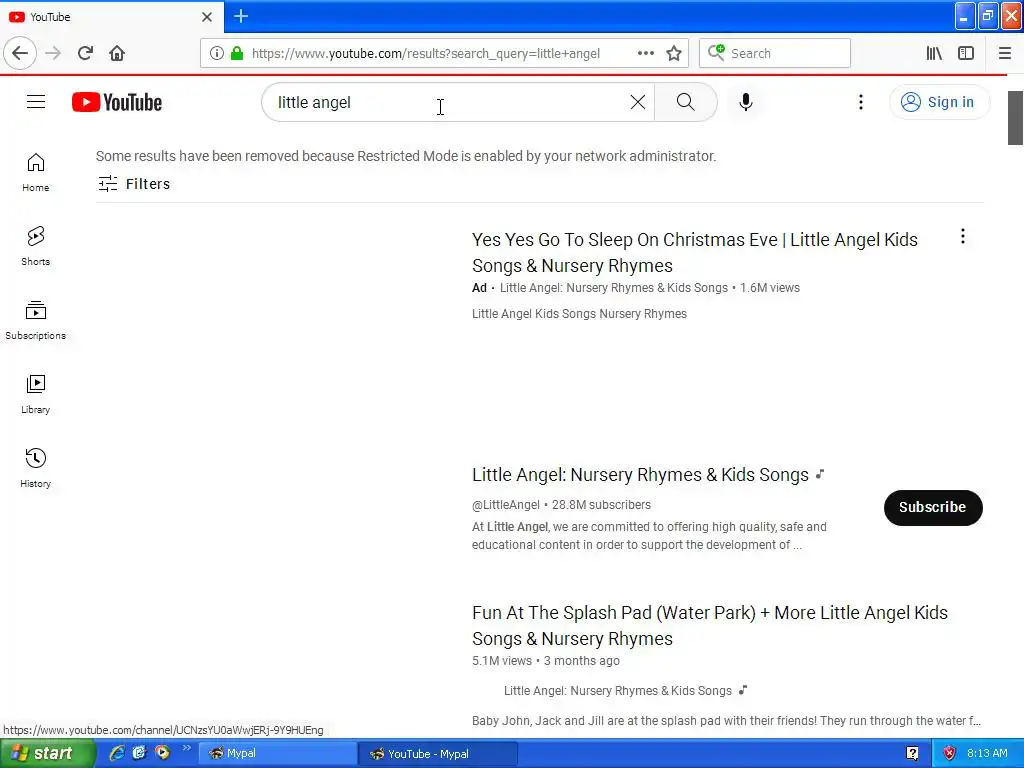Click the '5.1M views • 3 months ago' text
This screenshot has height=768, width=1024.
point(545,661)
